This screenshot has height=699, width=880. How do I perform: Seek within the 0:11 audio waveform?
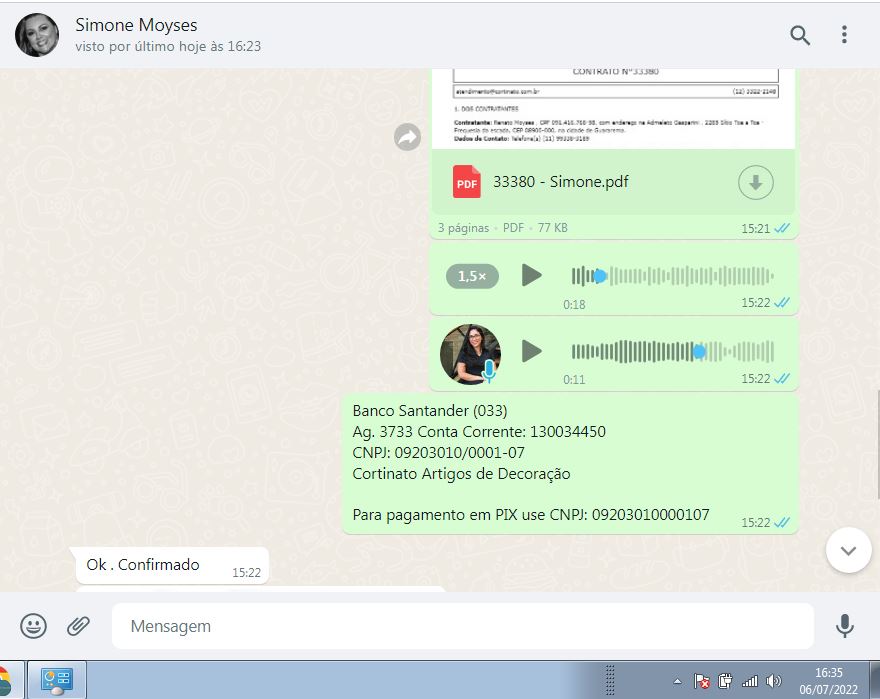[x=672, y=352]
